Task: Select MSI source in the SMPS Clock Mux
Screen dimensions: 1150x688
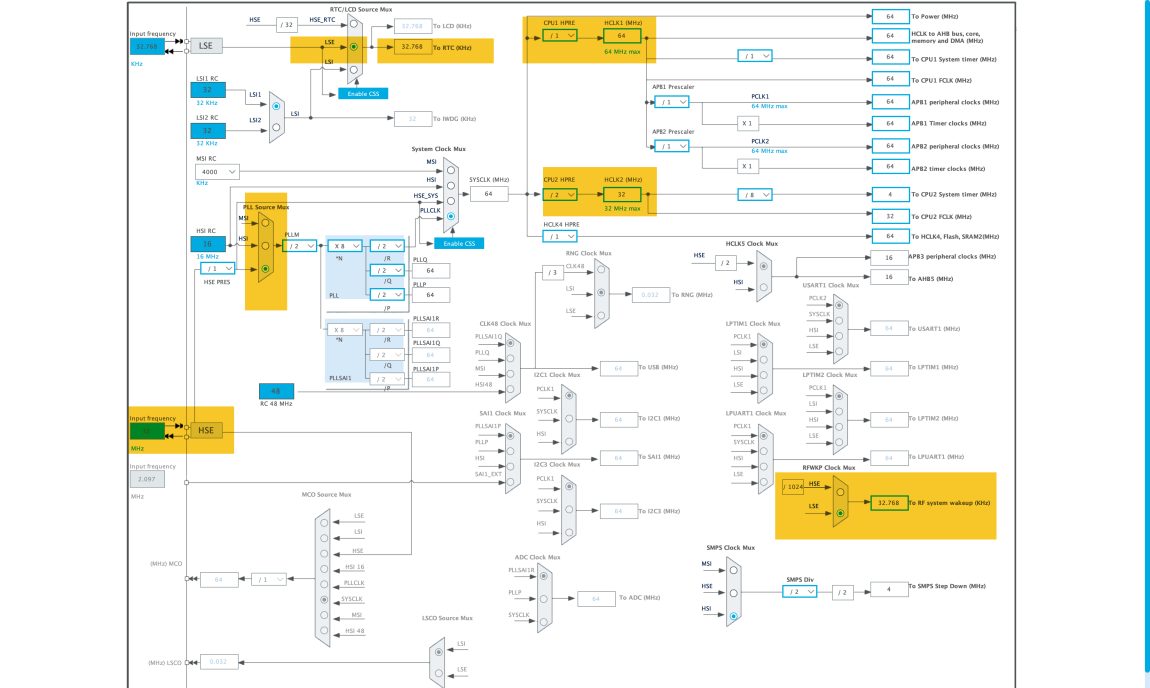Action: [733, 570]
